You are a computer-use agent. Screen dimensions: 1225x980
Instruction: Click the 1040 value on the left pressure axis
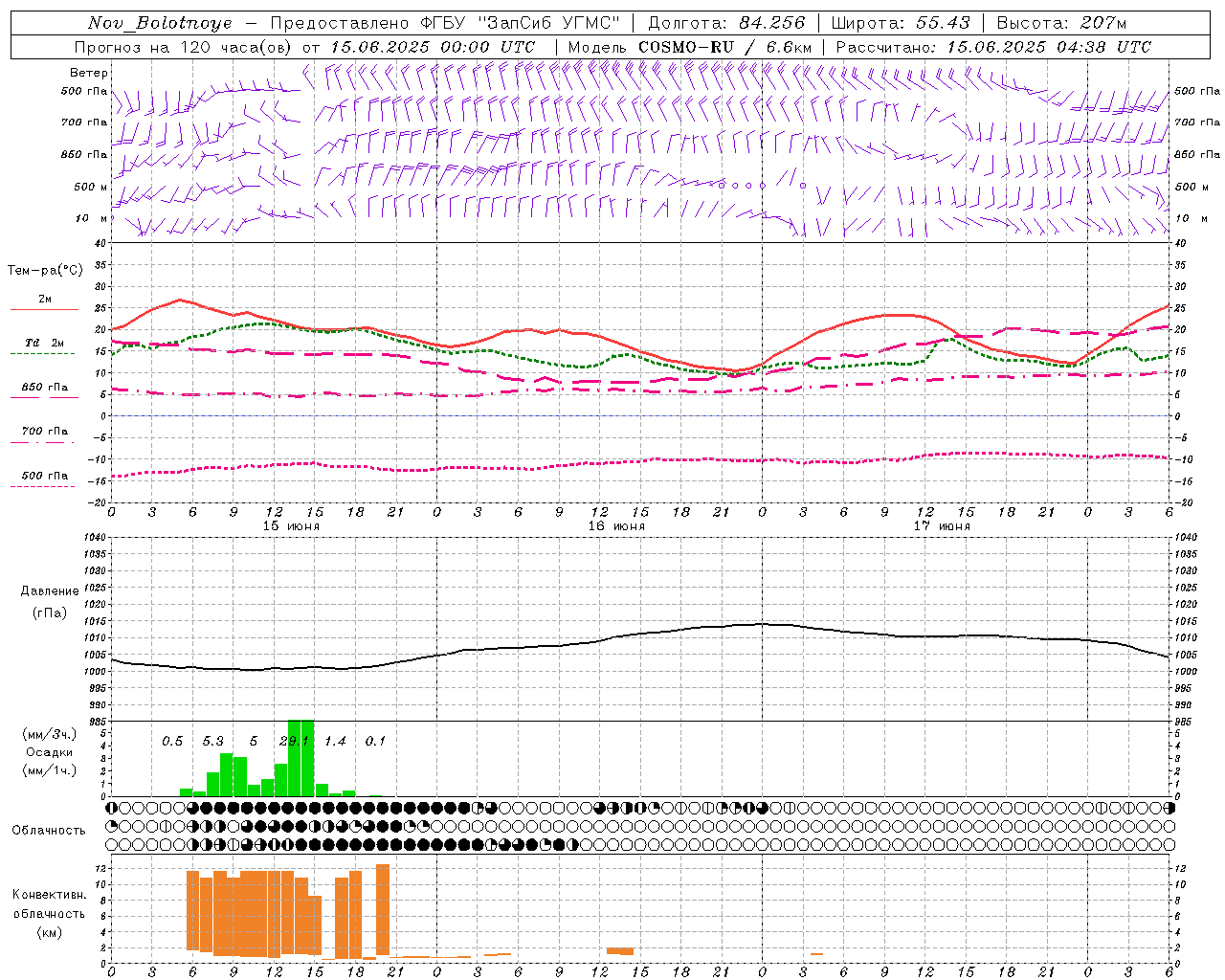(97, 537)
